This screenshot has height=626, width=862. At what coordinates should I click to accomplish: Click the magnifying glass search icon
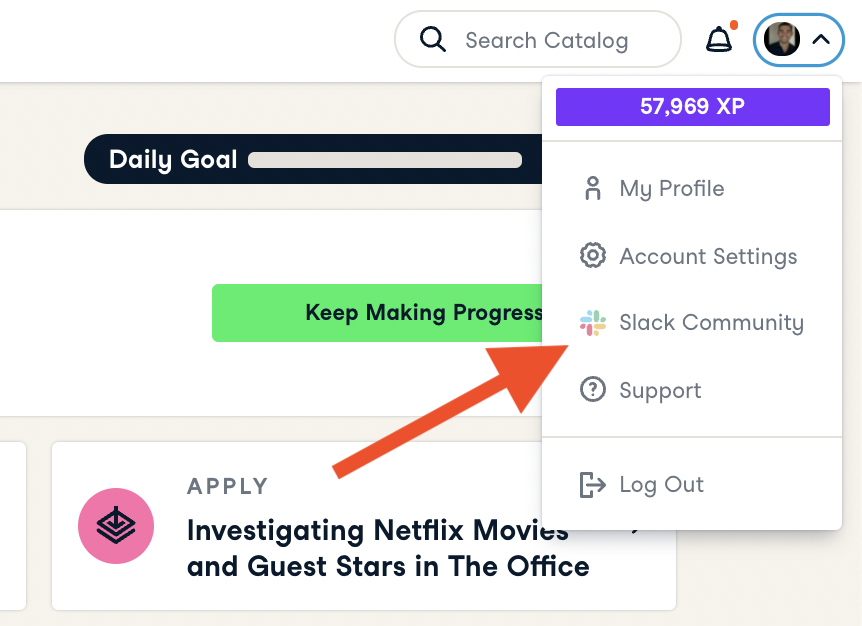[432, 40]
